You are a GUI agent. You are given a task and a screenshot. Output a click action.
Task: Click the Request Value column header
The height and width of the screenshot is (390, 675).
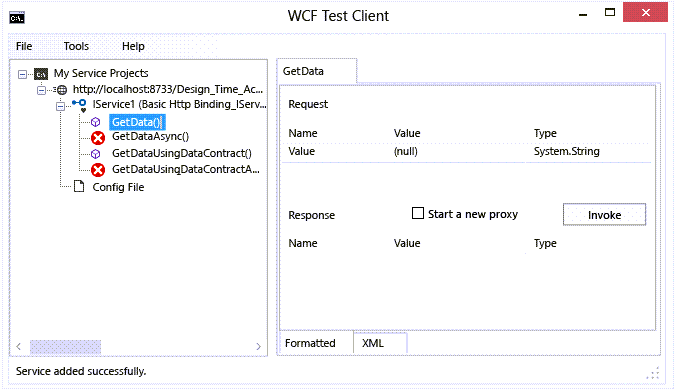point(407,133)
